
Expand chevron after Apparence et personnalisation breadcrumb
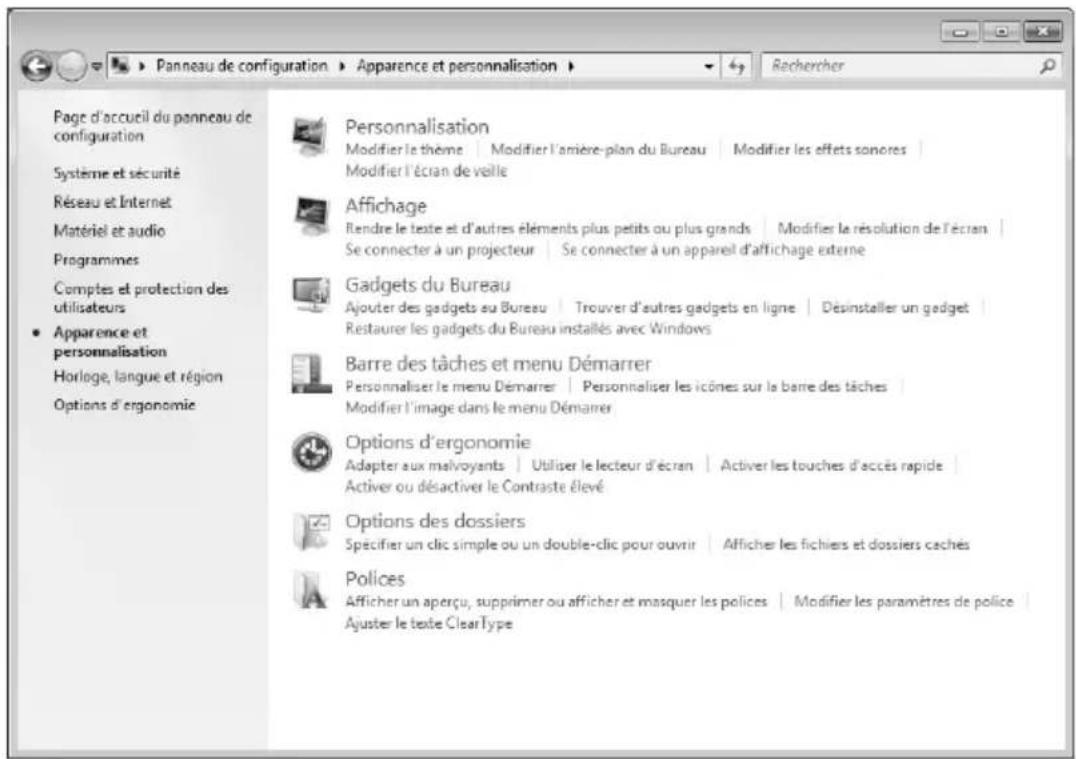pyautogui.click(x=571, y=67)
